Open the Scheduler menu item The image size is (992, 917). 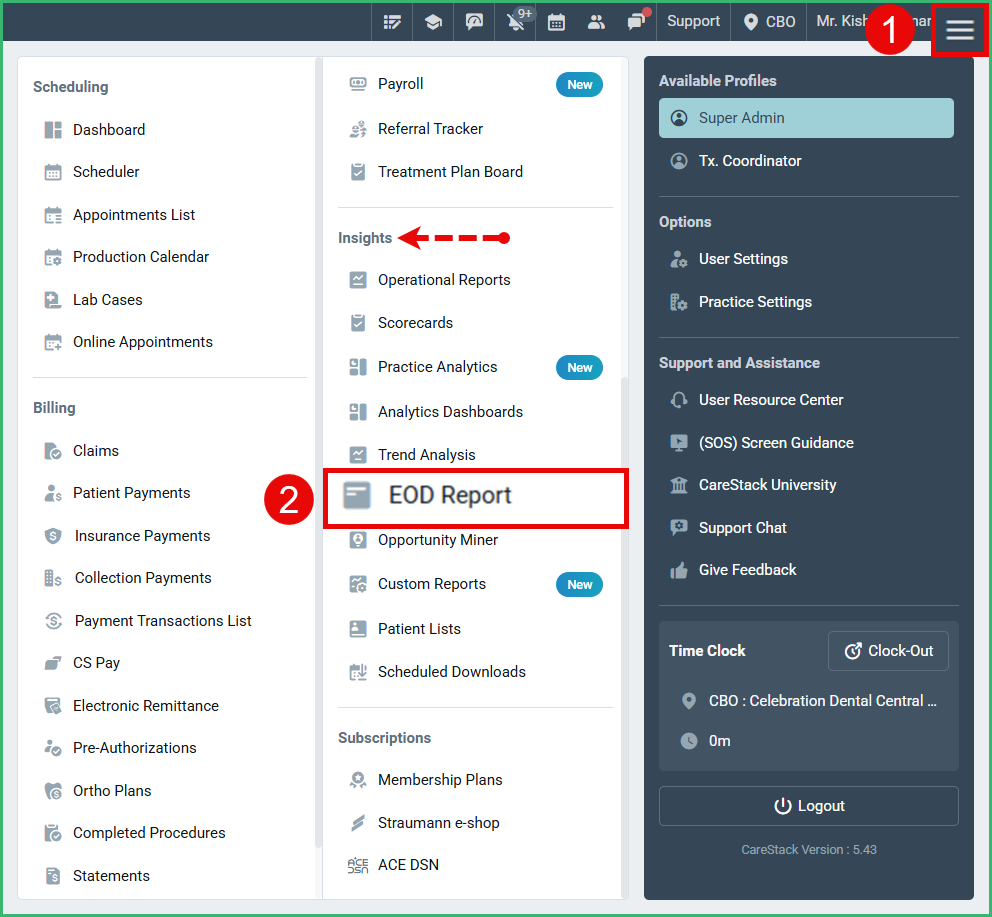106,172
